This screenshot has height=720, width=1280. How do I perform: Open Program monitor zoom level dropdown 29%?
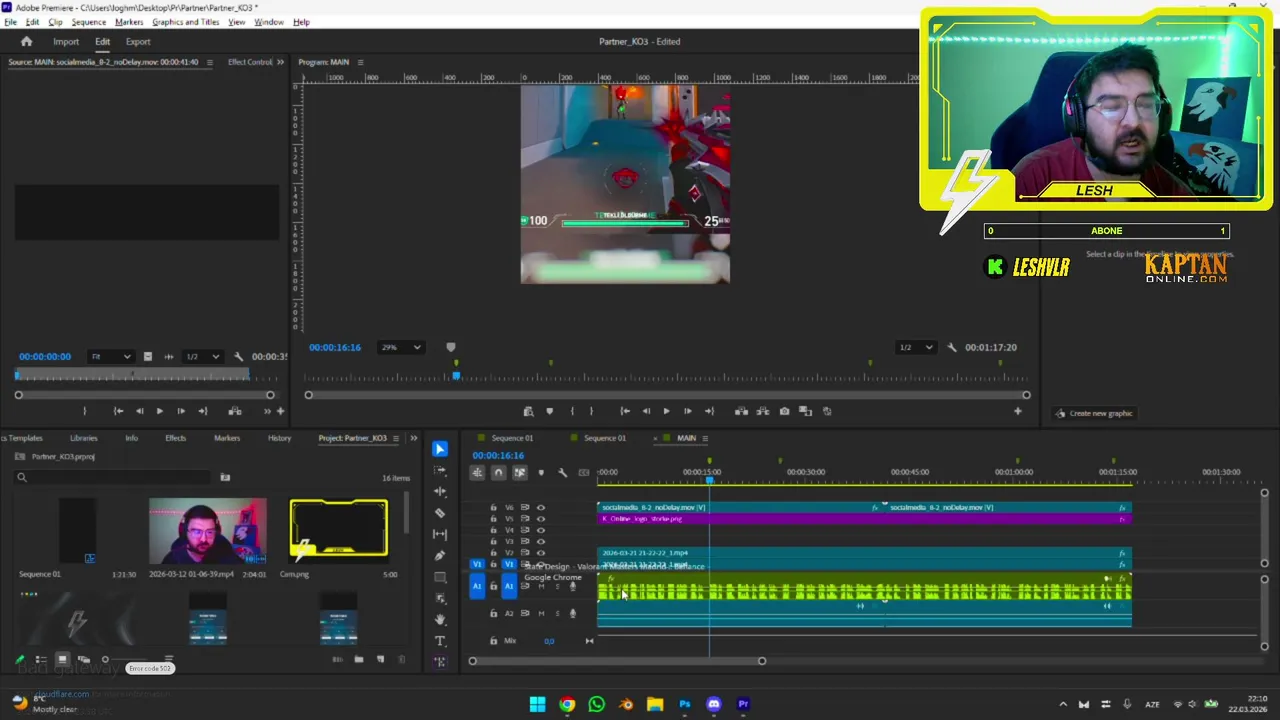point(401,347)
